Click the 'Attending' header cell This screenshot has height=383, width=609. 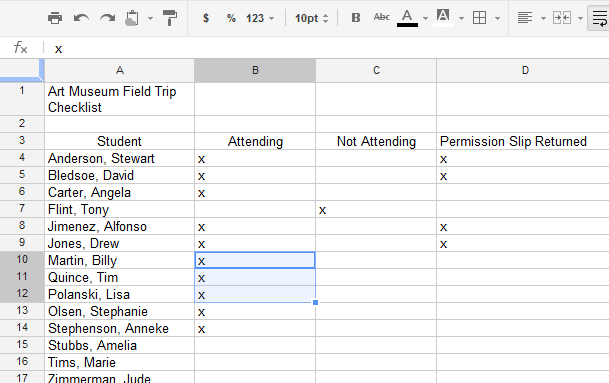click(x=255, y=141)
